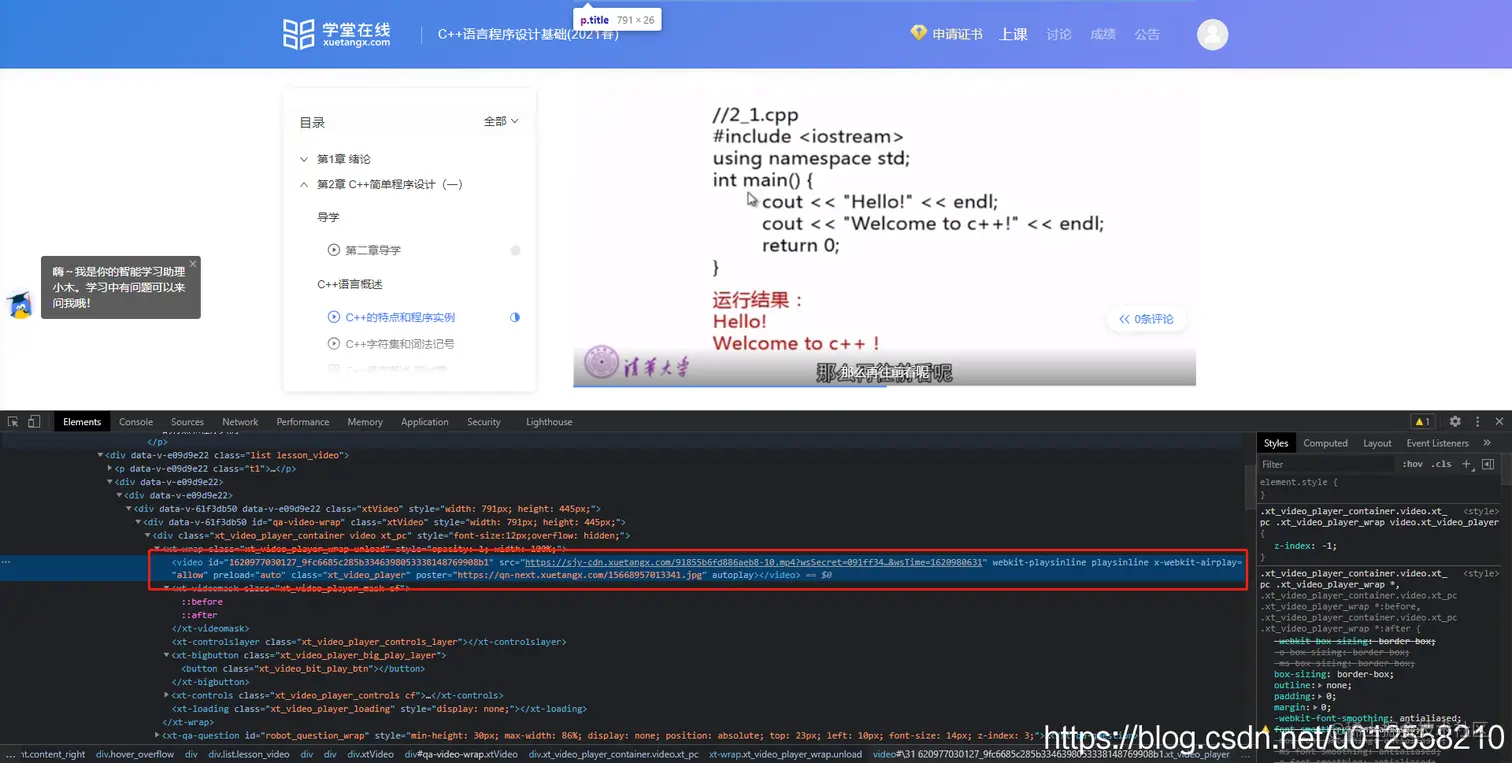
Task: Open the Computed styles tab
Action: [1325, 443]
